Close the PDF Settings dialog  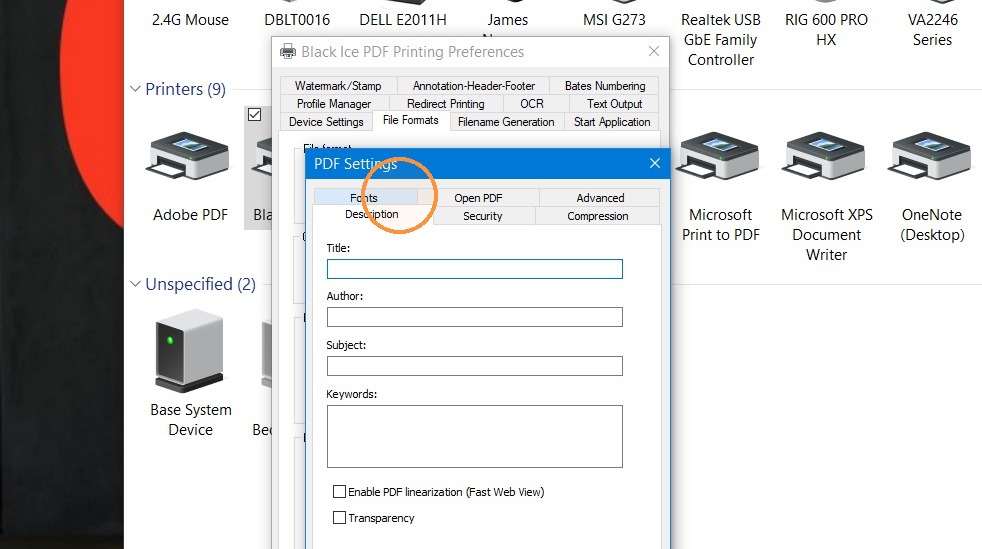tap(654, 163)
